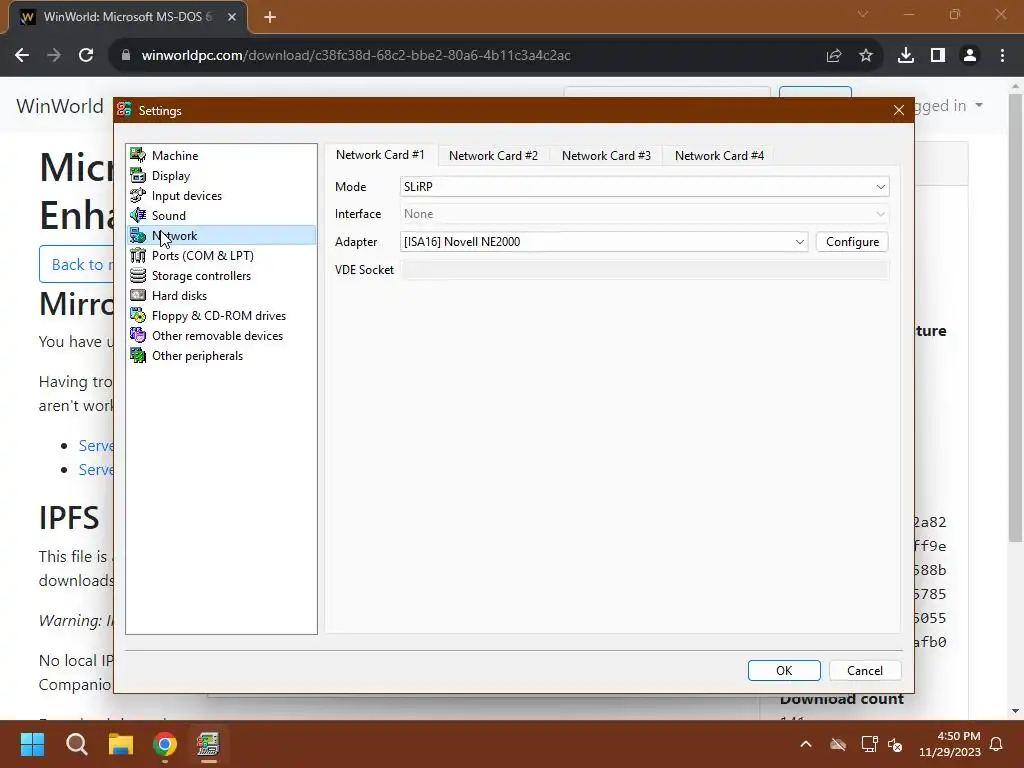Choose the Sound speaker icon
1024x768 pixels.
pyautogui.click(x=138, y=215)
